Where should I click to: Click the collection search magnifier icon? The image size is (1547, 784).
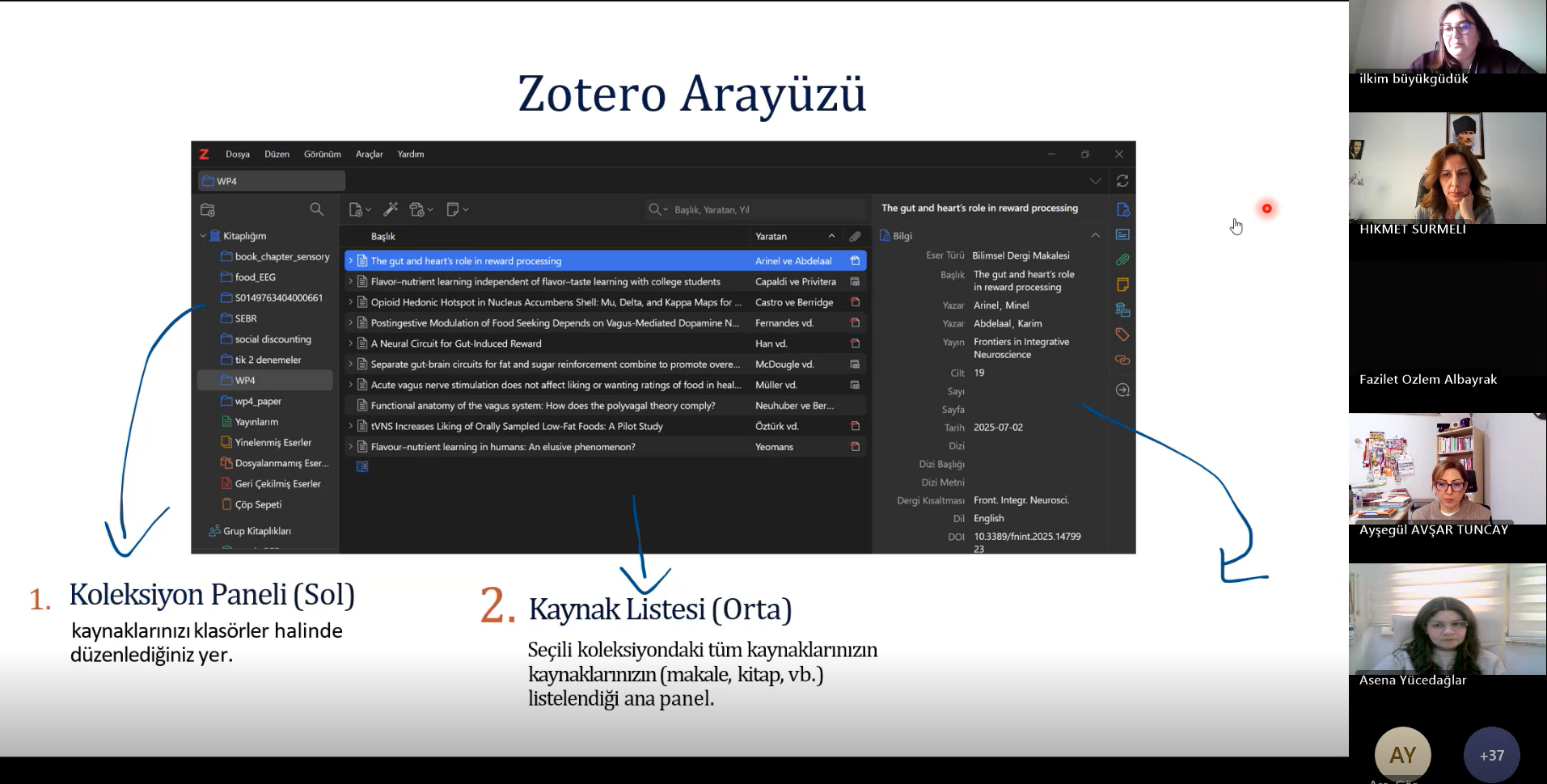pyautogui.click(x=316, y=209)
